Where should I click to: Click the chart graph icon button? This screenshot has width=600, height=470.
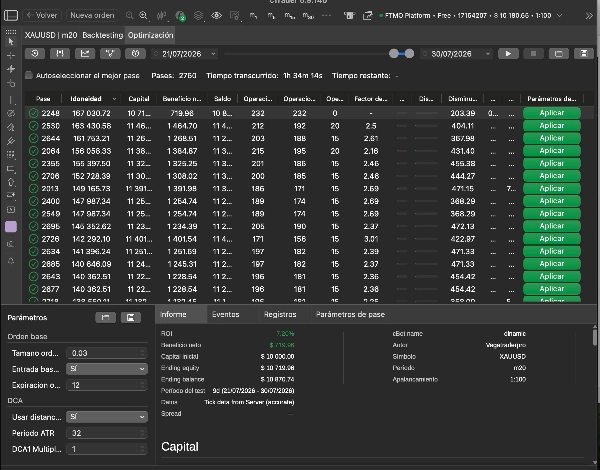click(85, 54)
